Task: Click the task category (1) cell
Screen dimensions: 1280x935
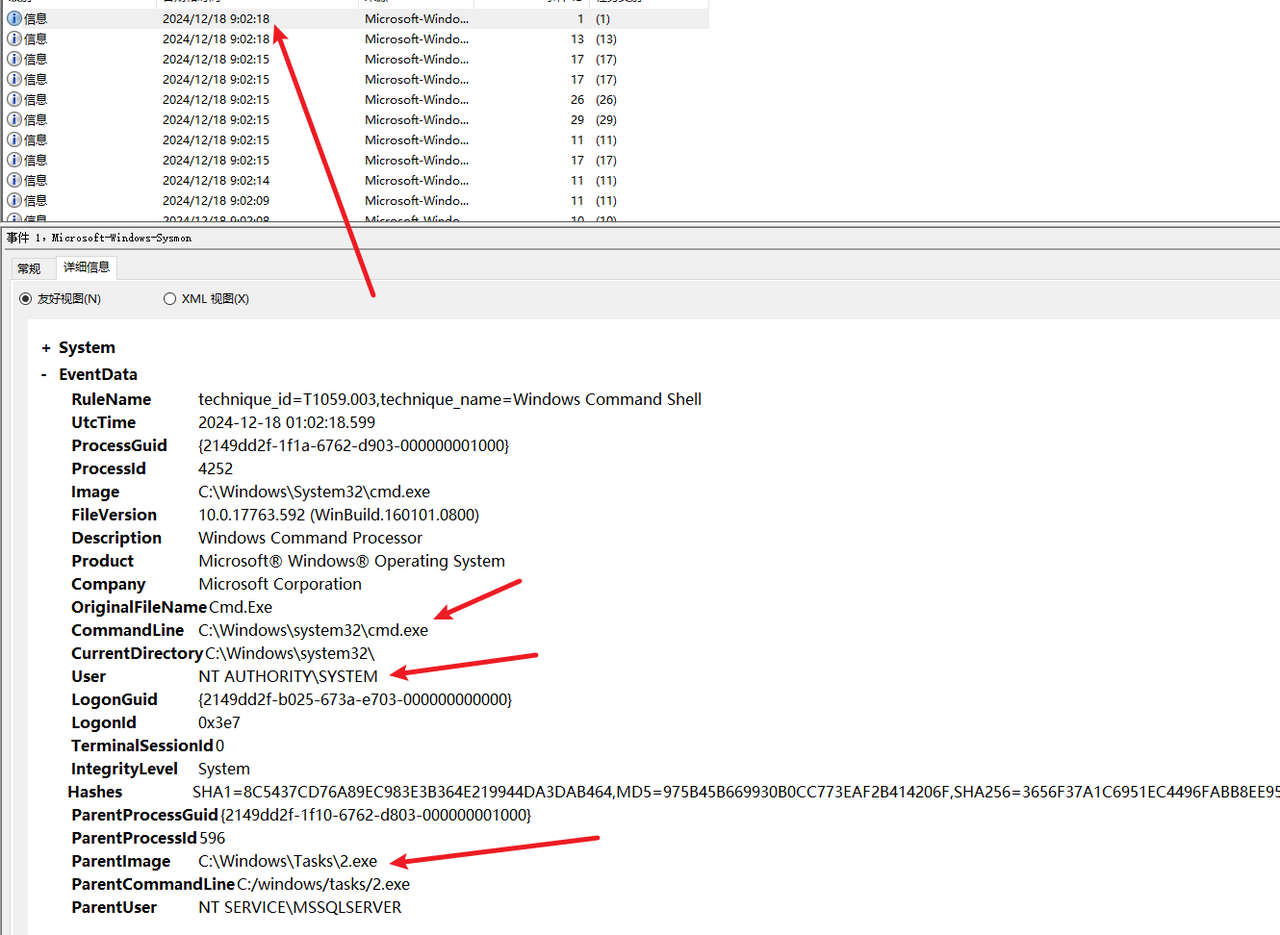Action: pos(603,19)
